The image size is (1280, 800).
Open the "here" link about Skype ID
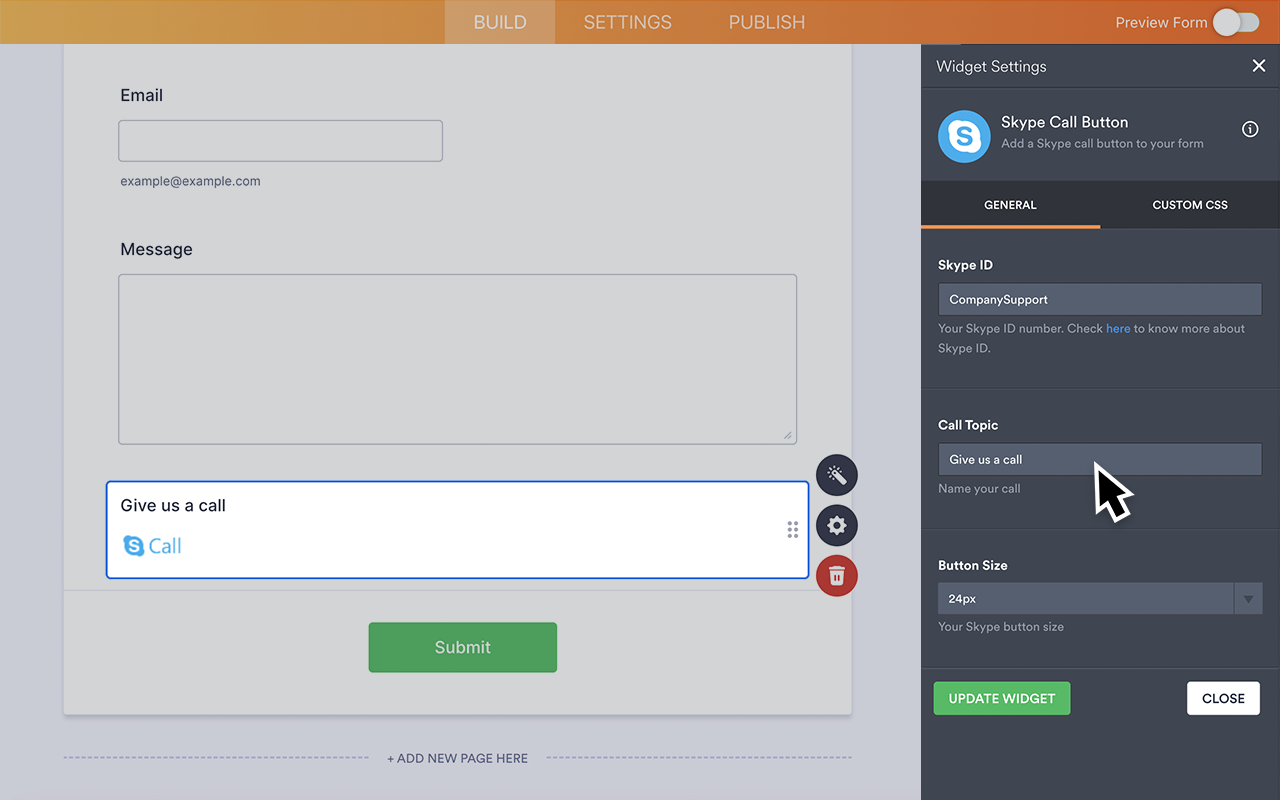coord(1118,328)
